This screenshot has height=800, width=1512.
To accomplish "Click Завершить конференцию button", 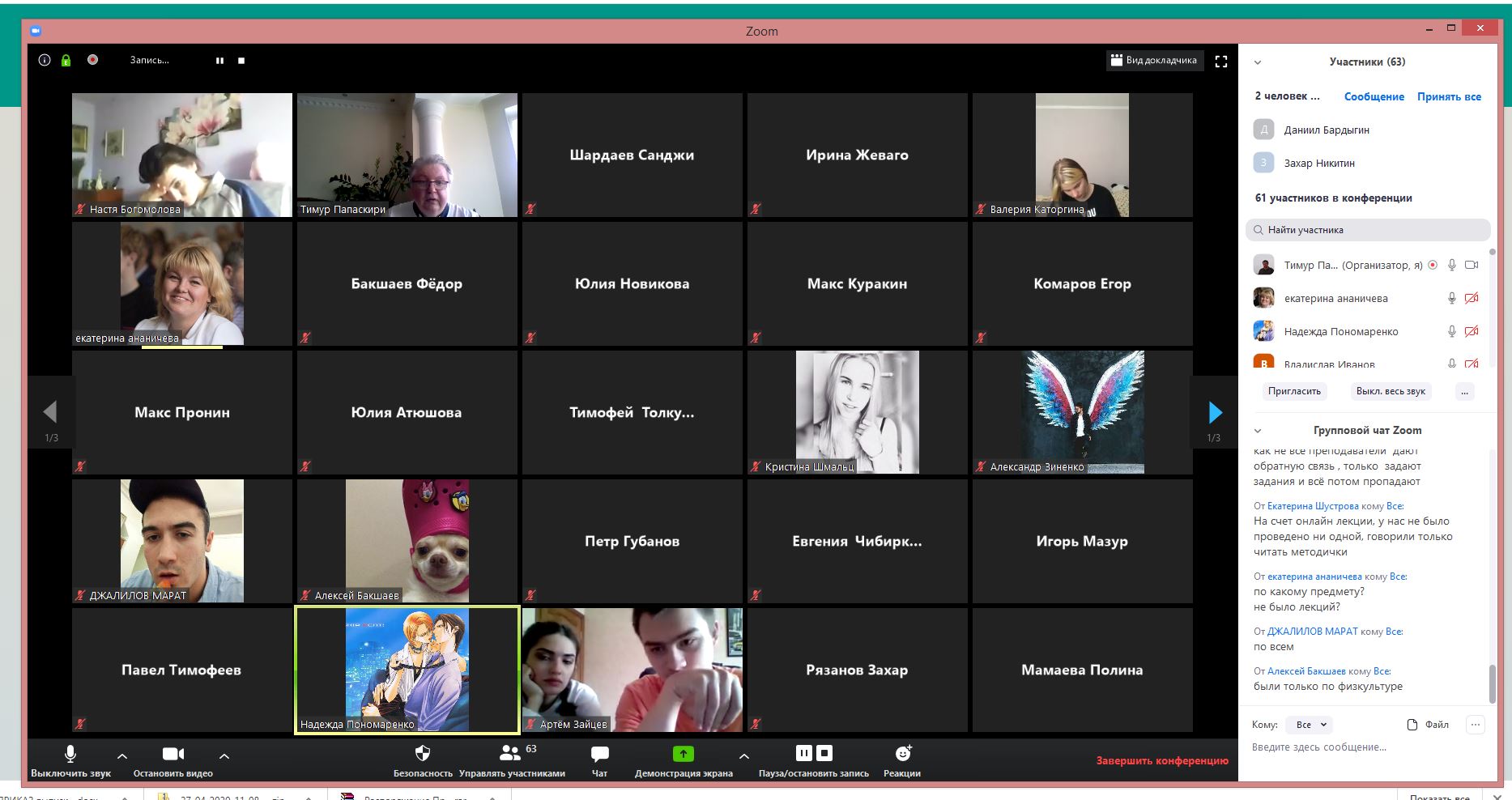I will (x=1162, y=760).
